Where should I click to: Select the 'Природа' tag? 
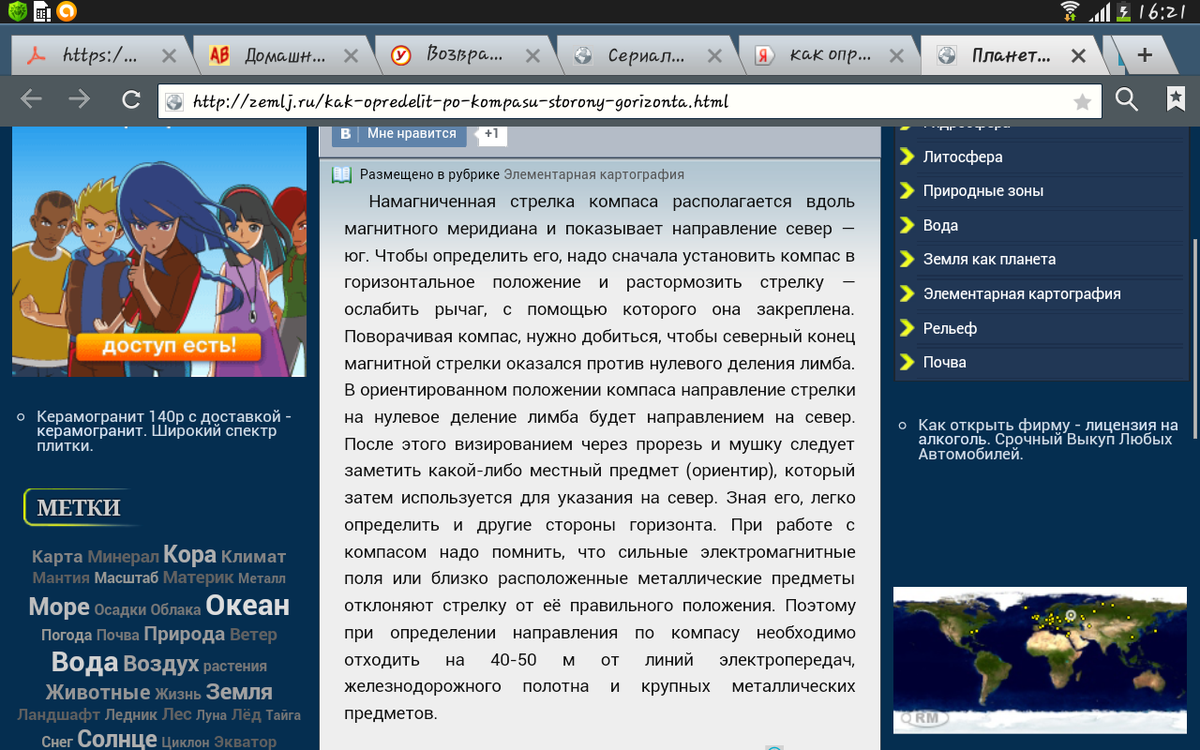(184, 634)
